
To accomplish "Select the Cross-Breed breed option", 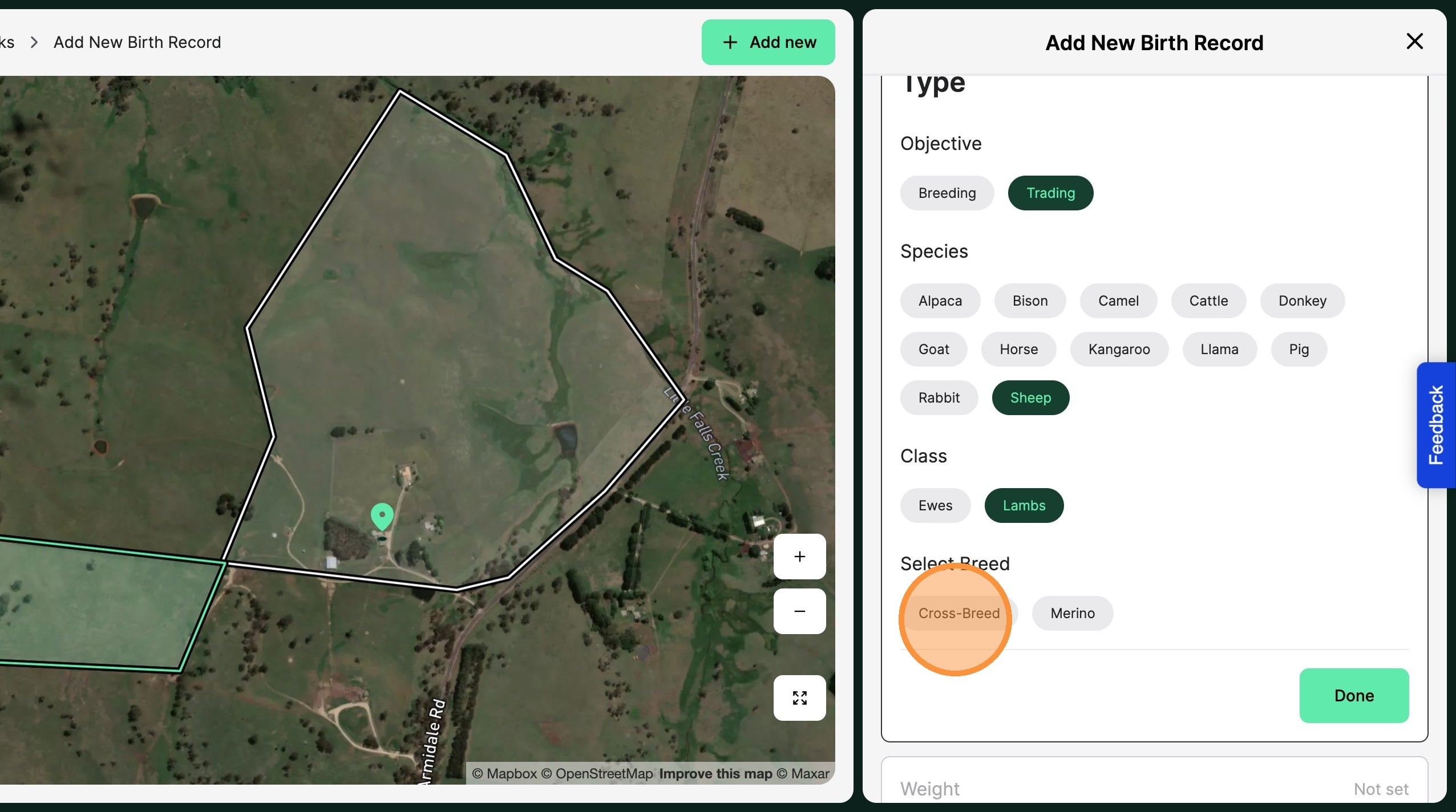I will click(958, 614).
